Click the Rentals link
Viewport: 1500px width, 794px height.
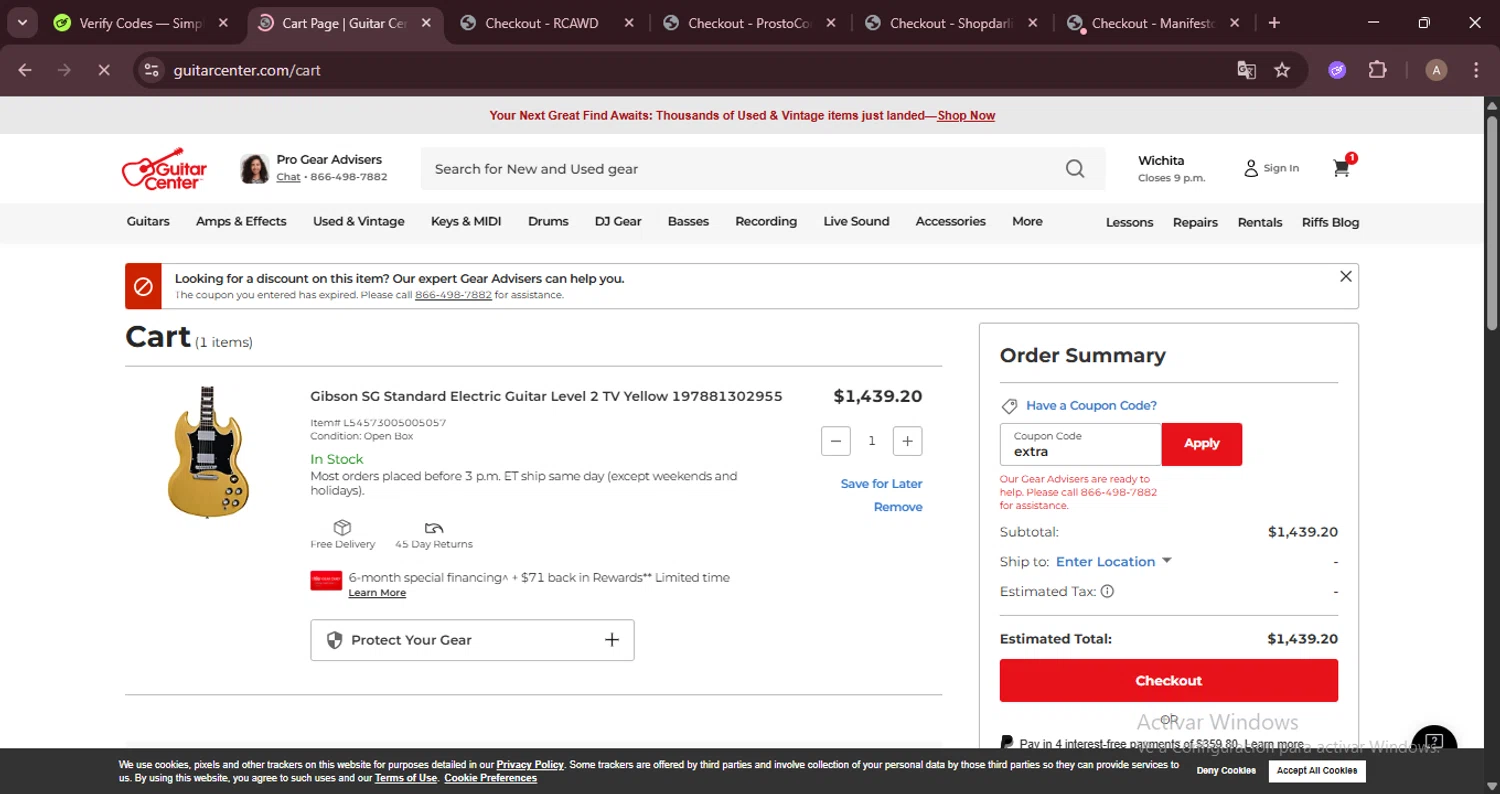click(1260, 222)
